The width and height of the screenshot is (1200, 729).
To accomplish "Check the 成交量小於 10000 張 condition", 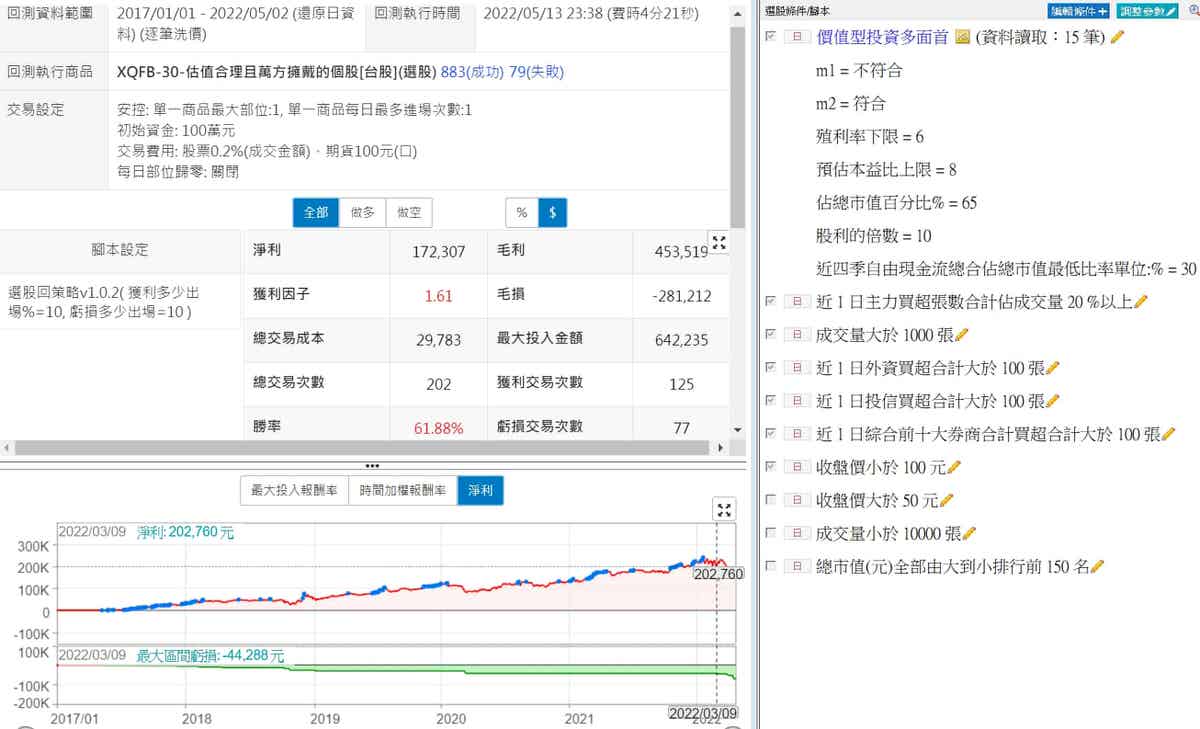I will (770, 533).
